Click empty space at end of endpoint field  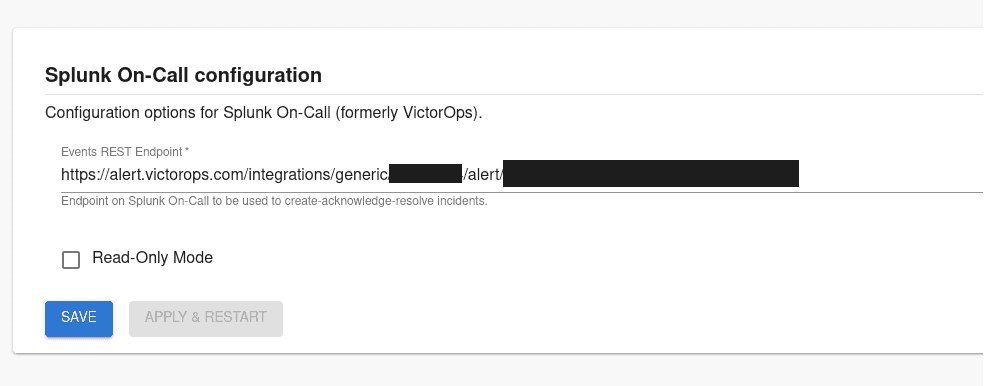(890, 174)
